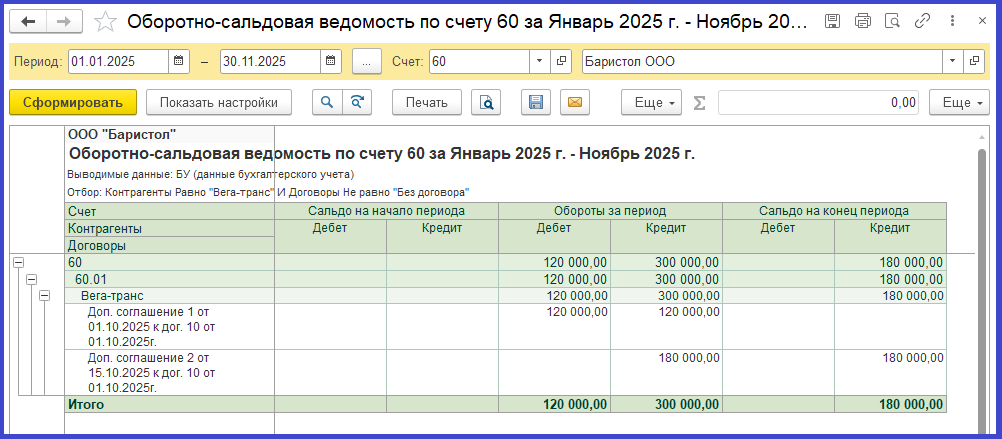Click the Сформировать button

tap(72, 102)
